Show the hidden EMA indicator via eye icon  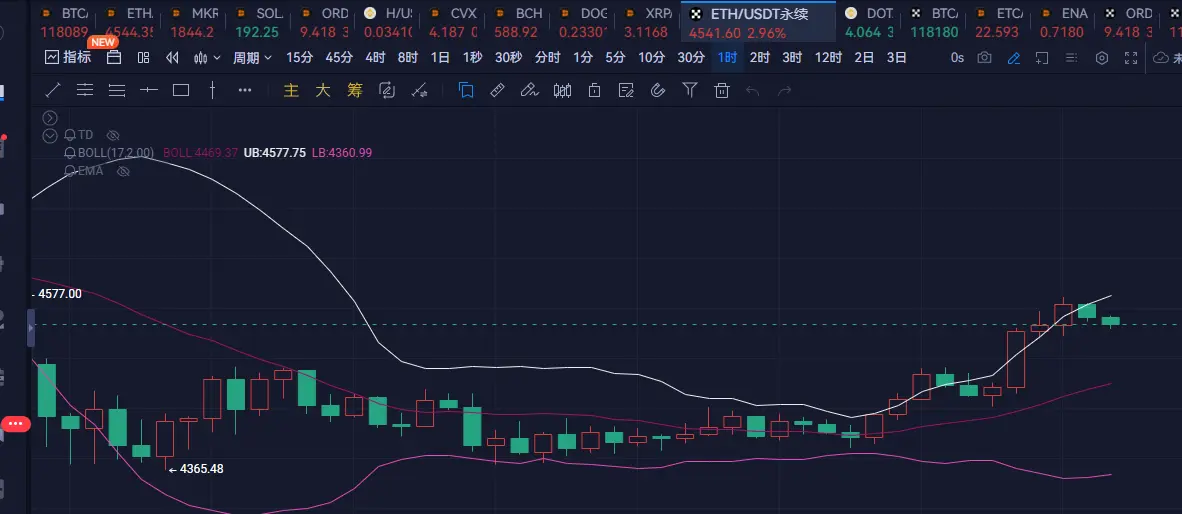[123, 171]
